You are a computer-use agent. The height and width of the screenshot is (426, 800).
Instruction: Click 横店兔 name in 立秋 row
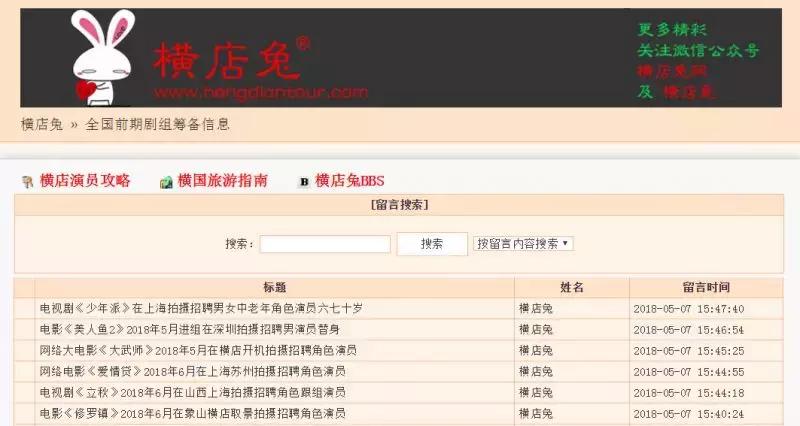click(x=536, y=392)
